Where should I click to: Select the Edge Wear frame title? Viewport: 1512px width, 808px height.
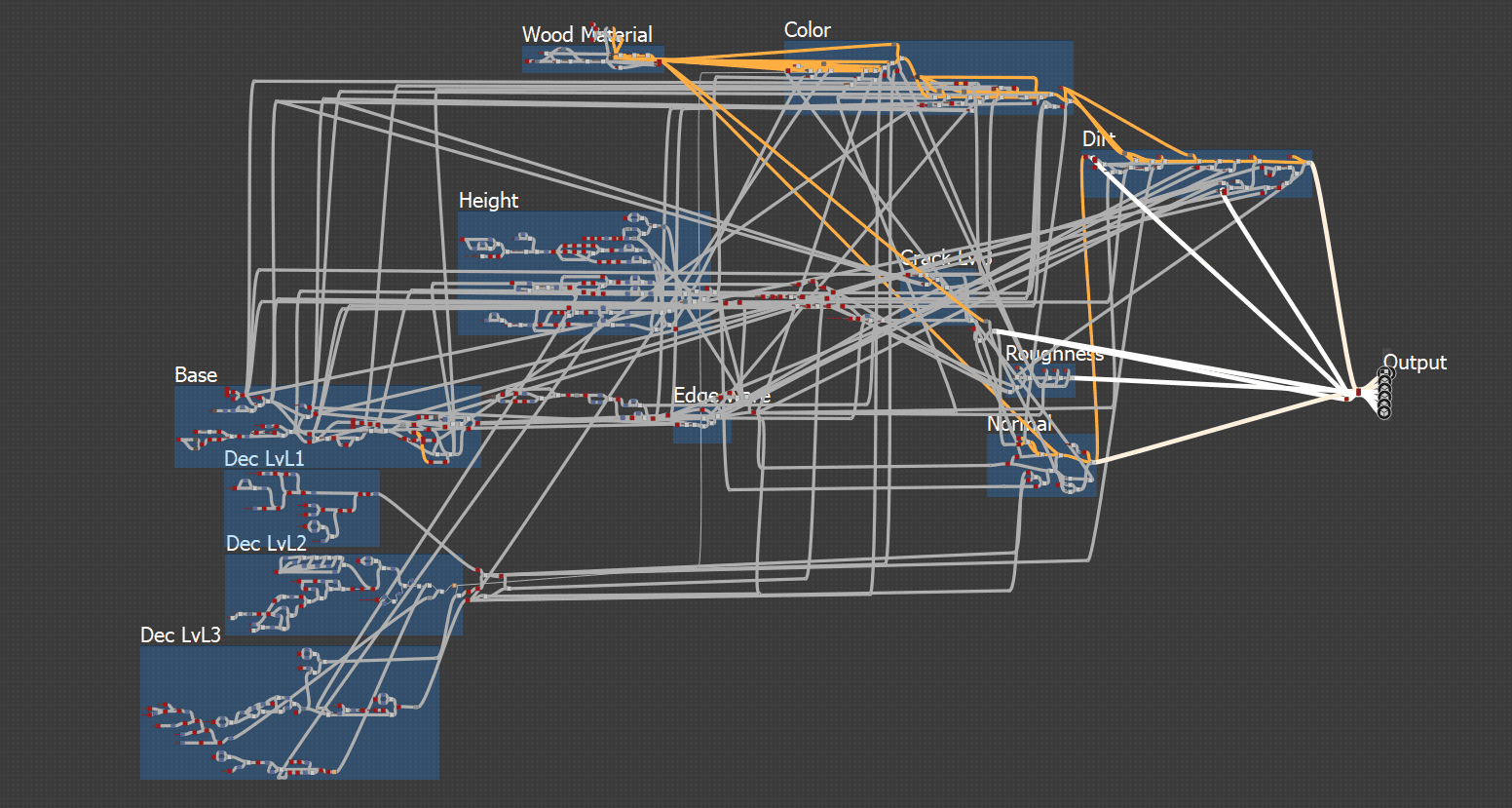pos(722,396)
